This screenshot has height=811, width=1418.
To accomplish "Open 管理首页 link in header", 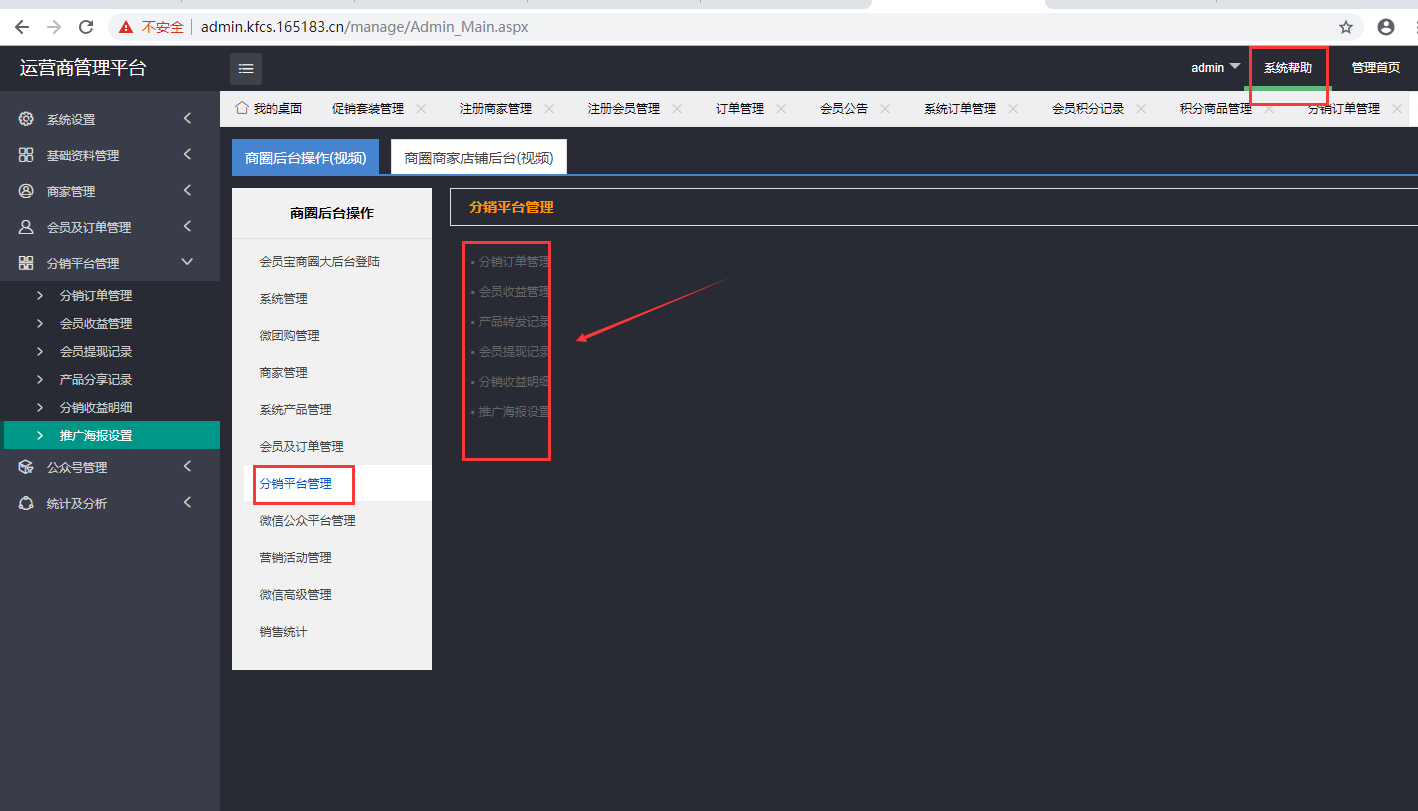I will click(1375, 68).
